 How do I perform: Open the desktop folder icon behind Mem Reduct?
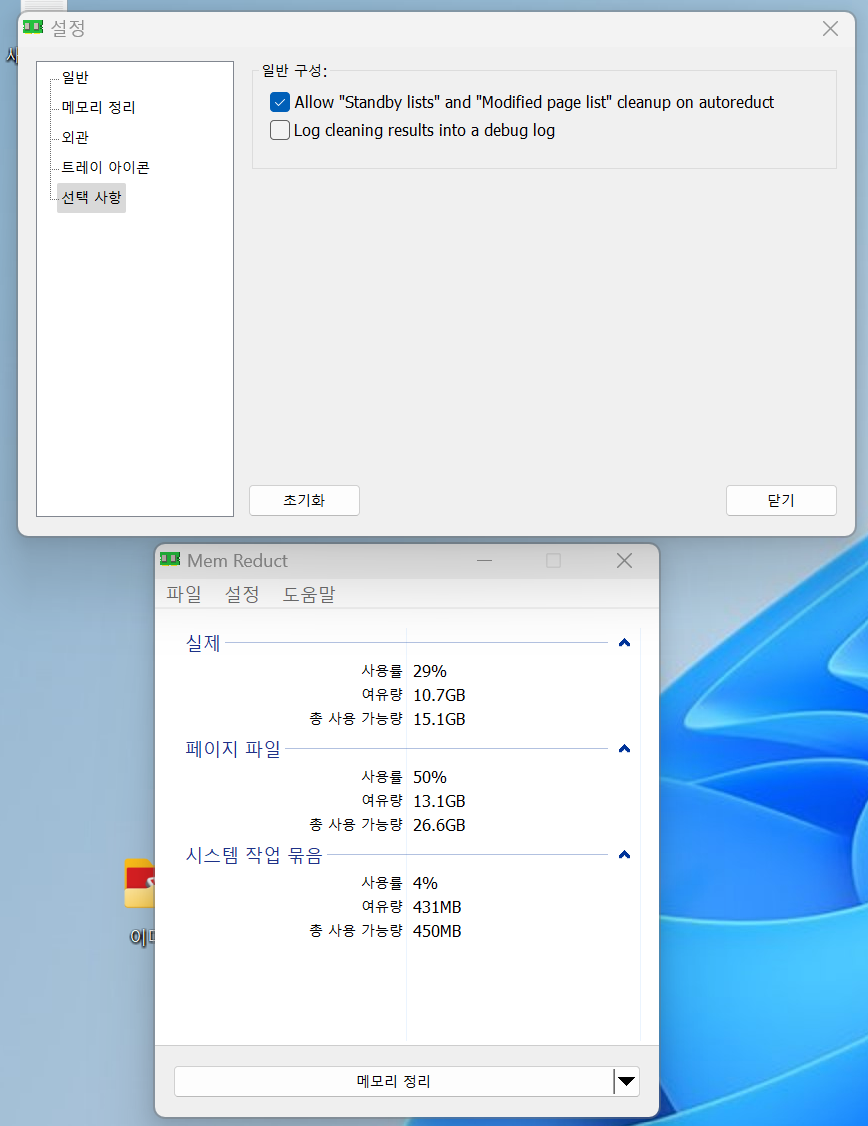pos(139,883)
